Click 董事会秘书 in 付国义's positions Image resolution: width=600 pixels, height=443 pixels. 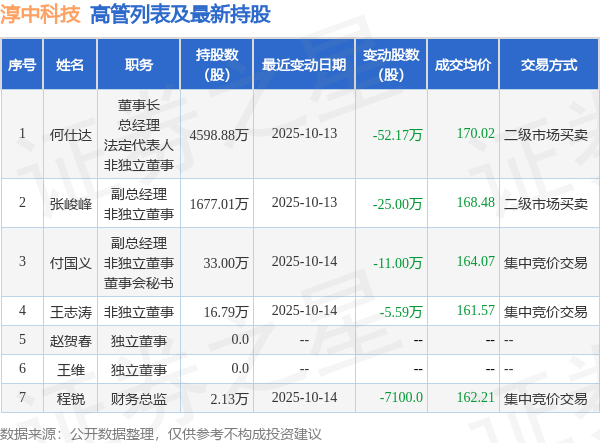[x=139, y=283]
